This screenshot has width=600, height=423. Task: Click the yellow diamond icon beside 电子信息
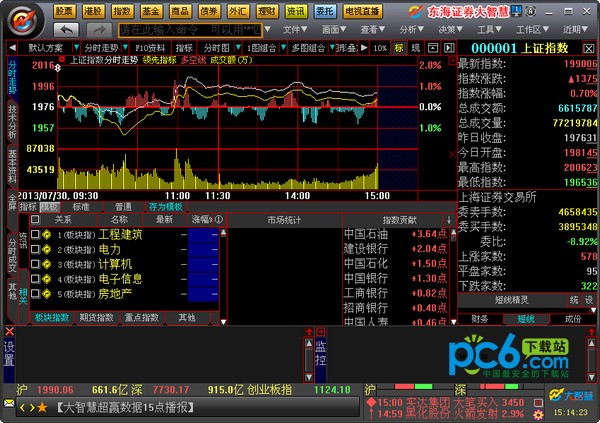(47, 279)
